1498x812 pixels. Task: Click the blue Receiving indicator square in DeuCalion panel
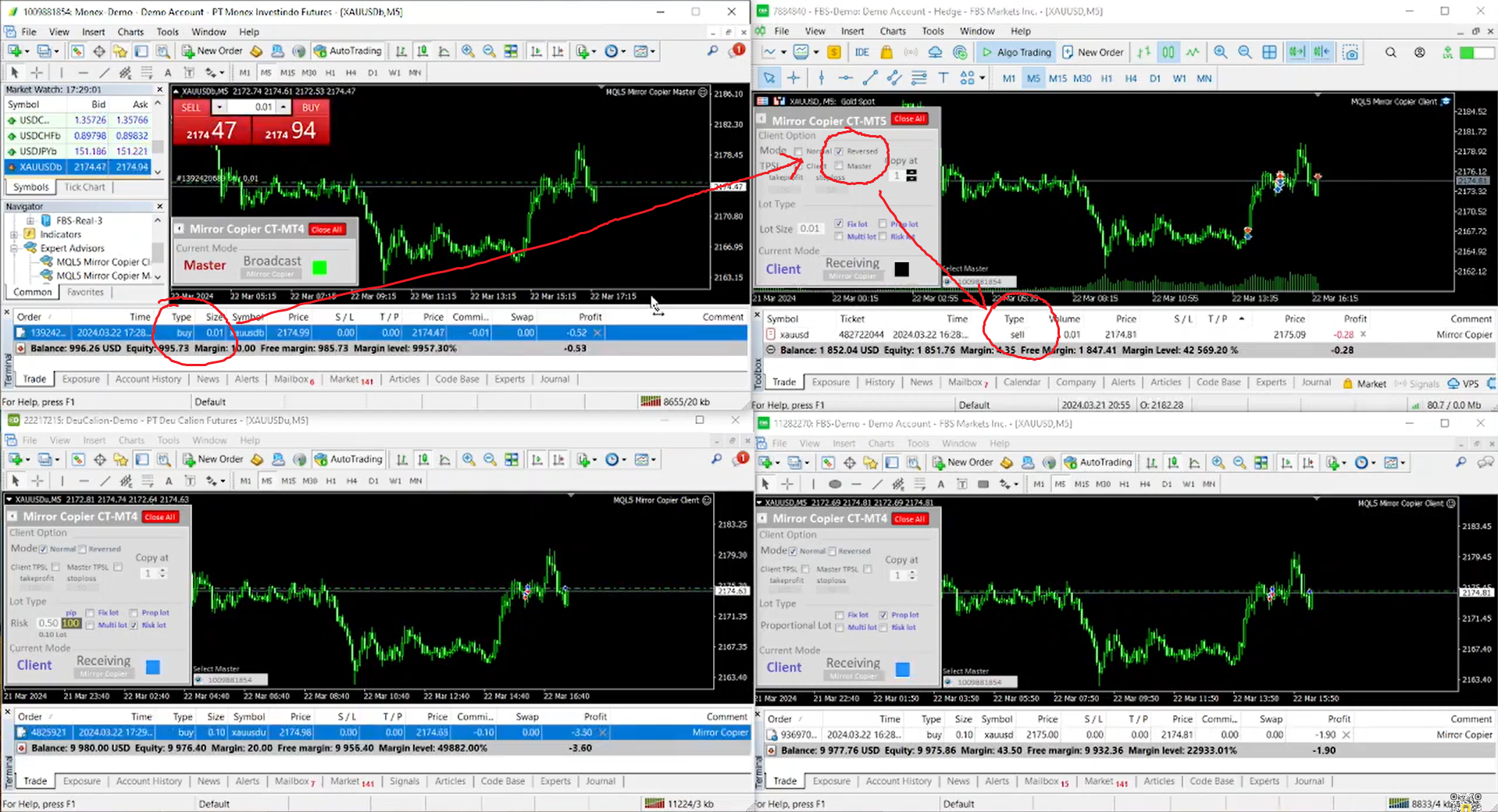153,667
